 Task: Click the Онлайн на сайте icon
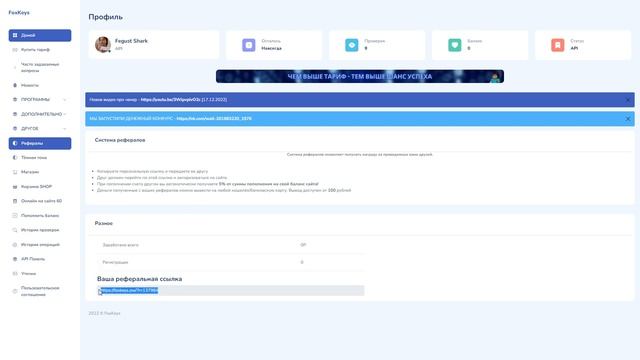coord(15,201)
